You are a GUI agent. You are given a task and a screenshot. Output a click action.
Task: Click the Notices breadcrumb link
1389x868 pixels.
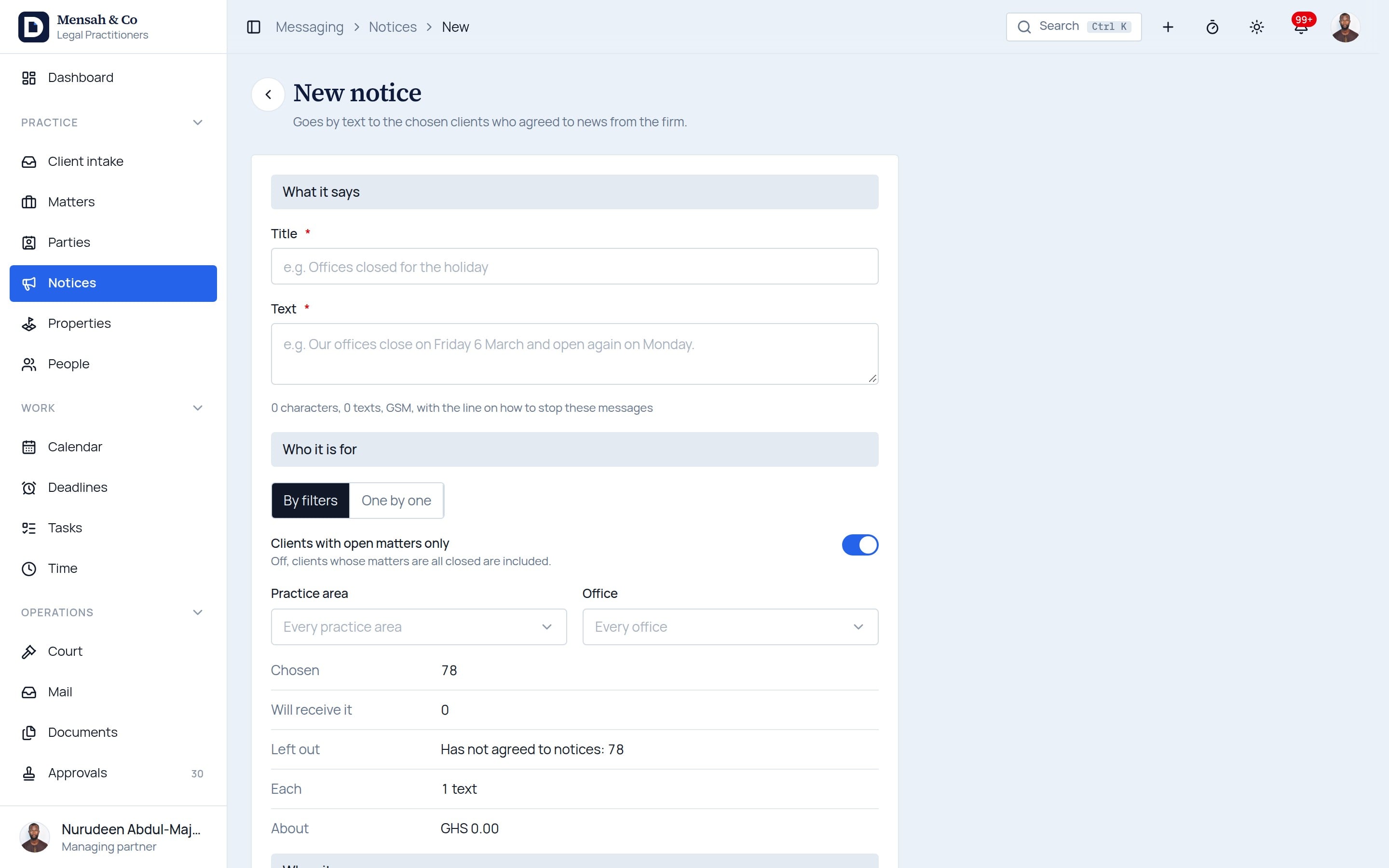tap(393, 27)
